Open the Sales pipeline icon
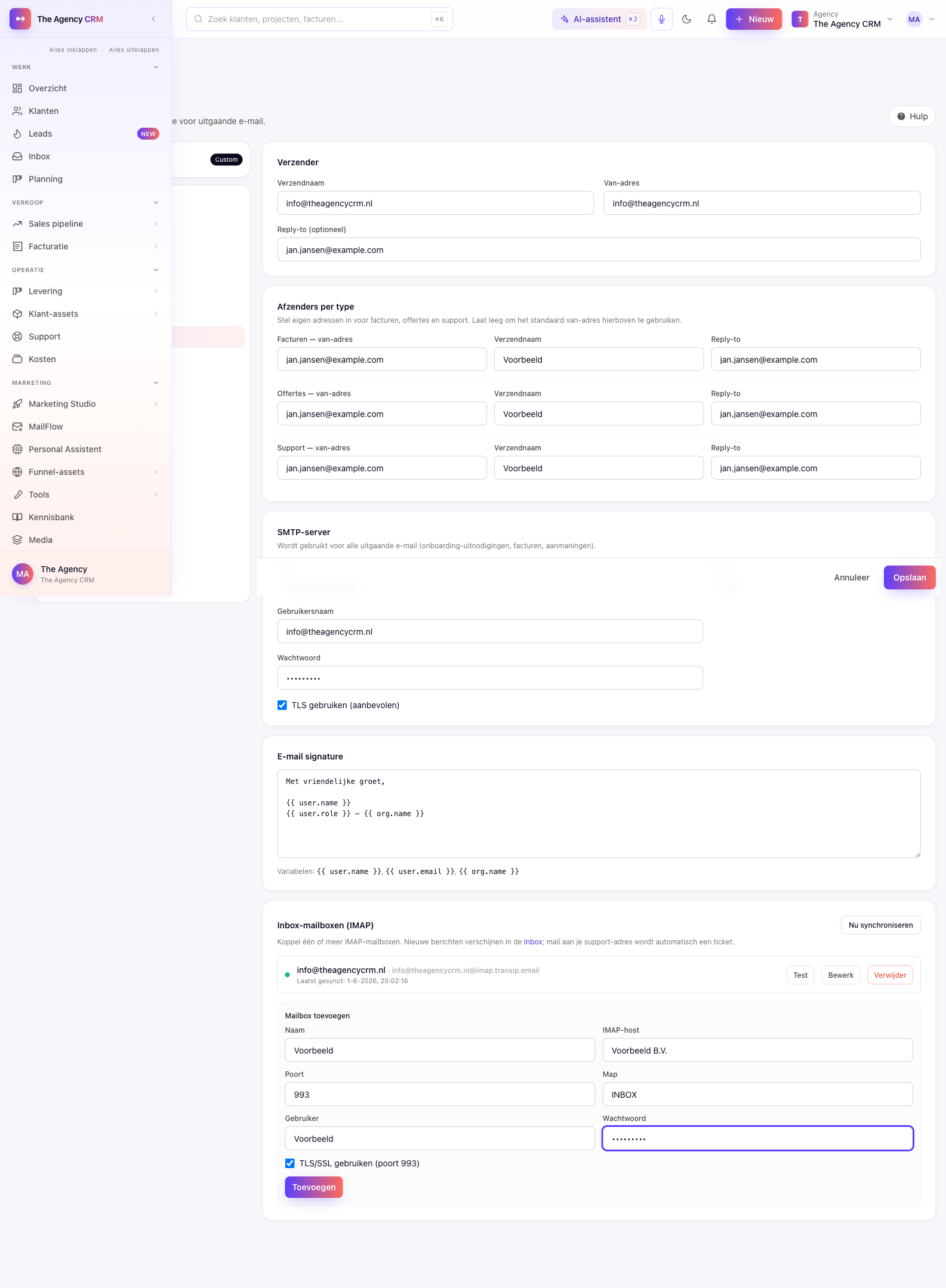946x1288 pixels. [x=17, y=224]
